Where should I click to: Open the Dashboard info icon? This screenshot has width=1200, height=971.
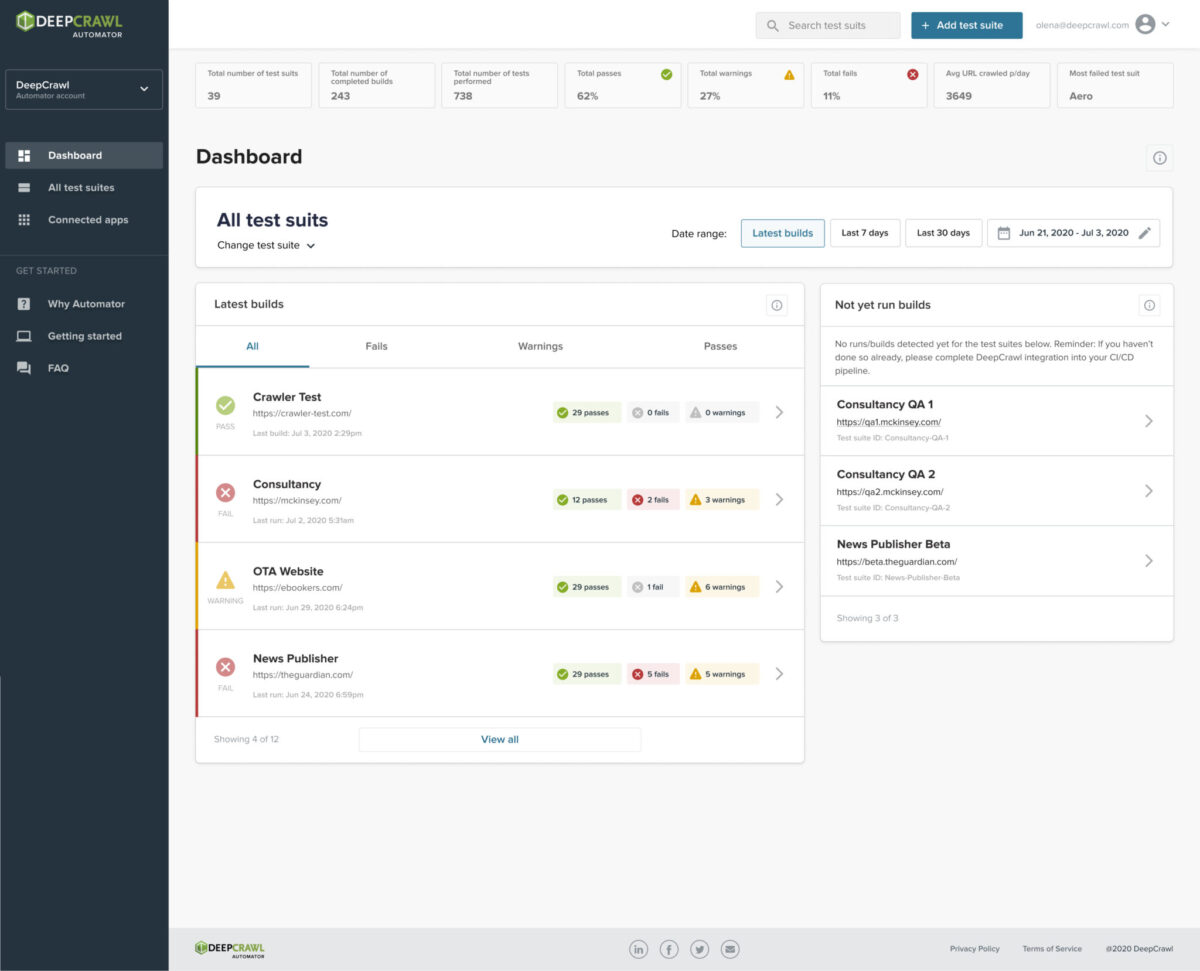[1160, 158]
